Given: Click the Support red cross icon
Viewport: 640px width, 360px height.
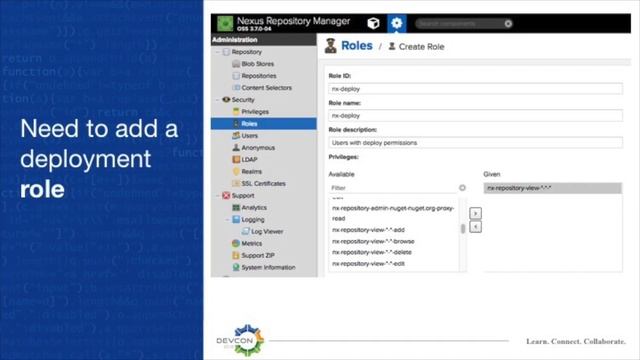Looking at the screenshot, I should [226, 196].
